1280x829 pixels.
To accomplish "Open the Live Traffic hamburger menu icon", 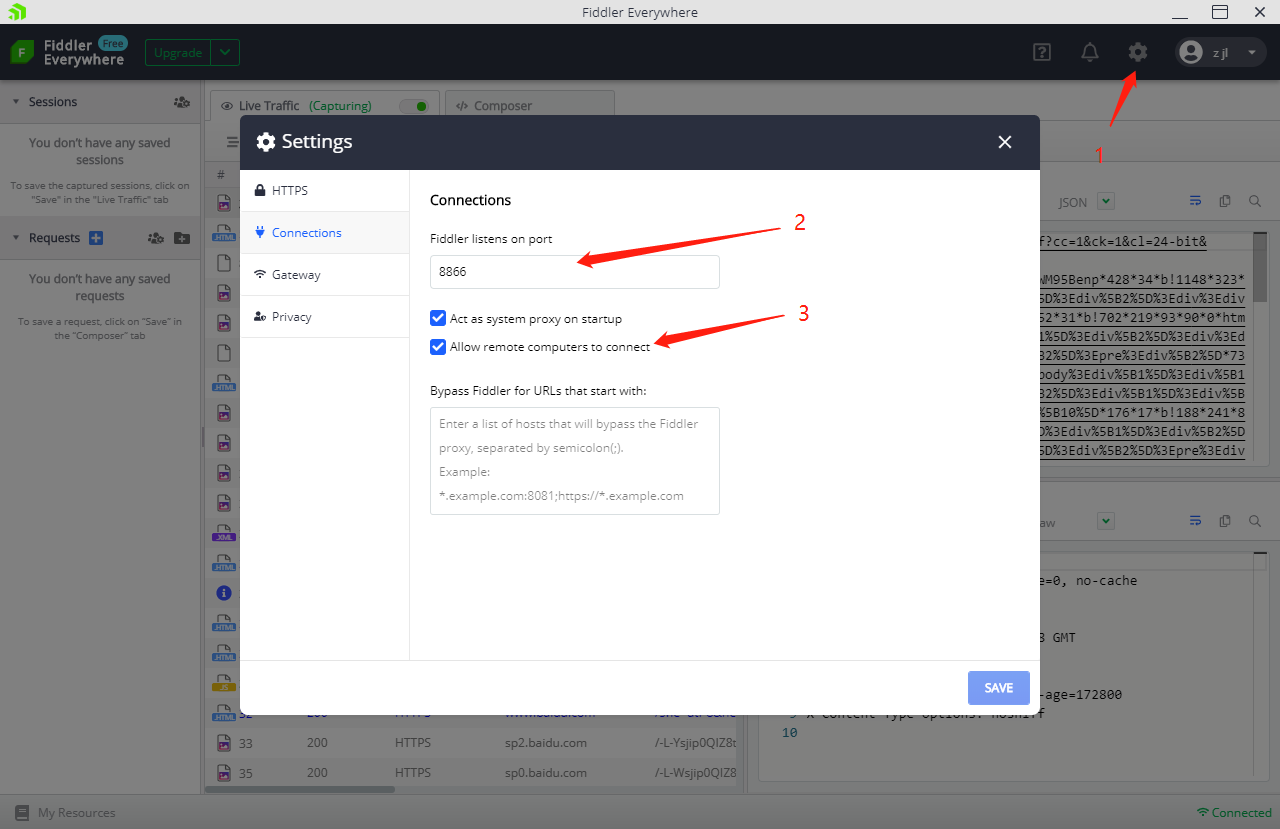I will pyautogui.click(x=232, y=142).
